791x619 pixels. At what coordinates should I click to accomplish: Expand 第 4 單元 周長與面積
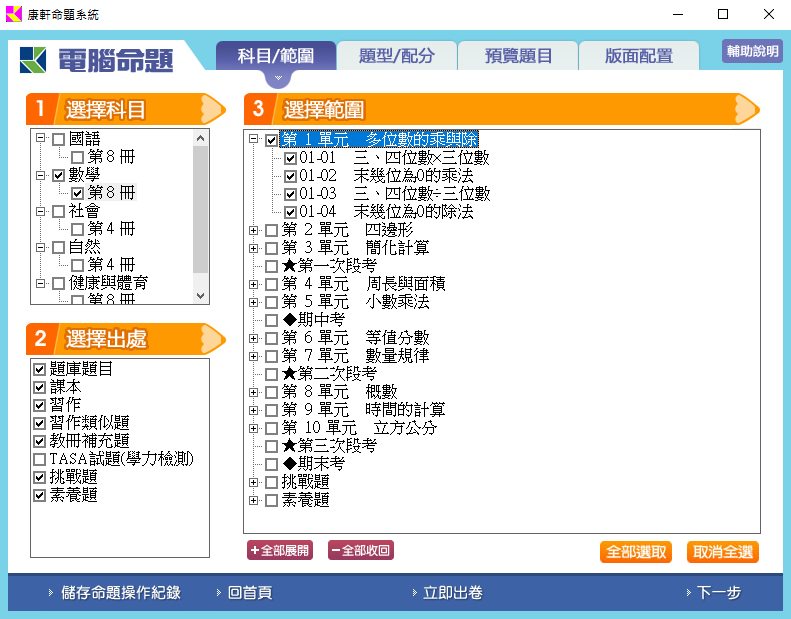point(254,284)
